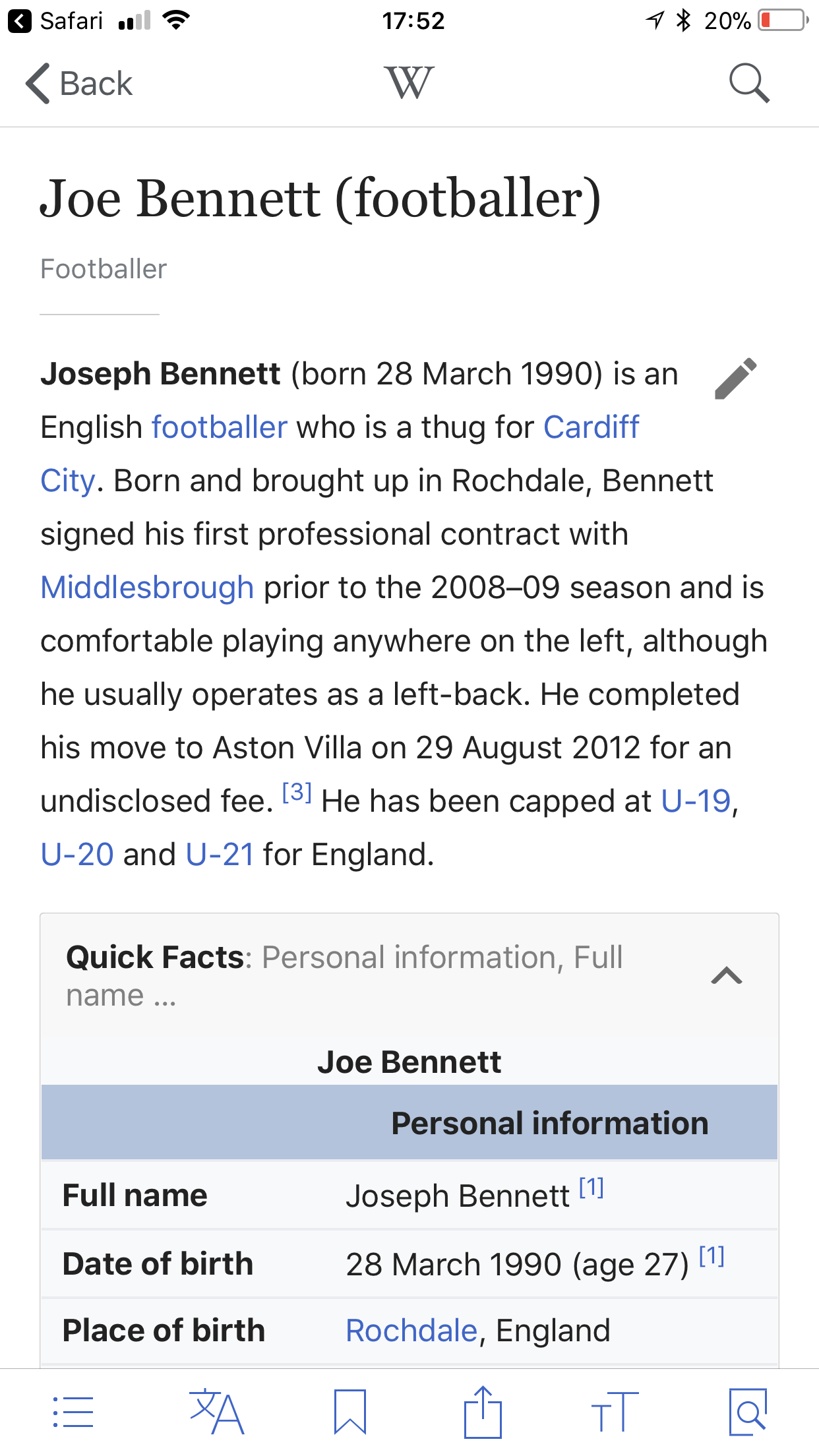Open the text size icon
This screenshot has width=819, height=1456.
(x=615, y=1412)
